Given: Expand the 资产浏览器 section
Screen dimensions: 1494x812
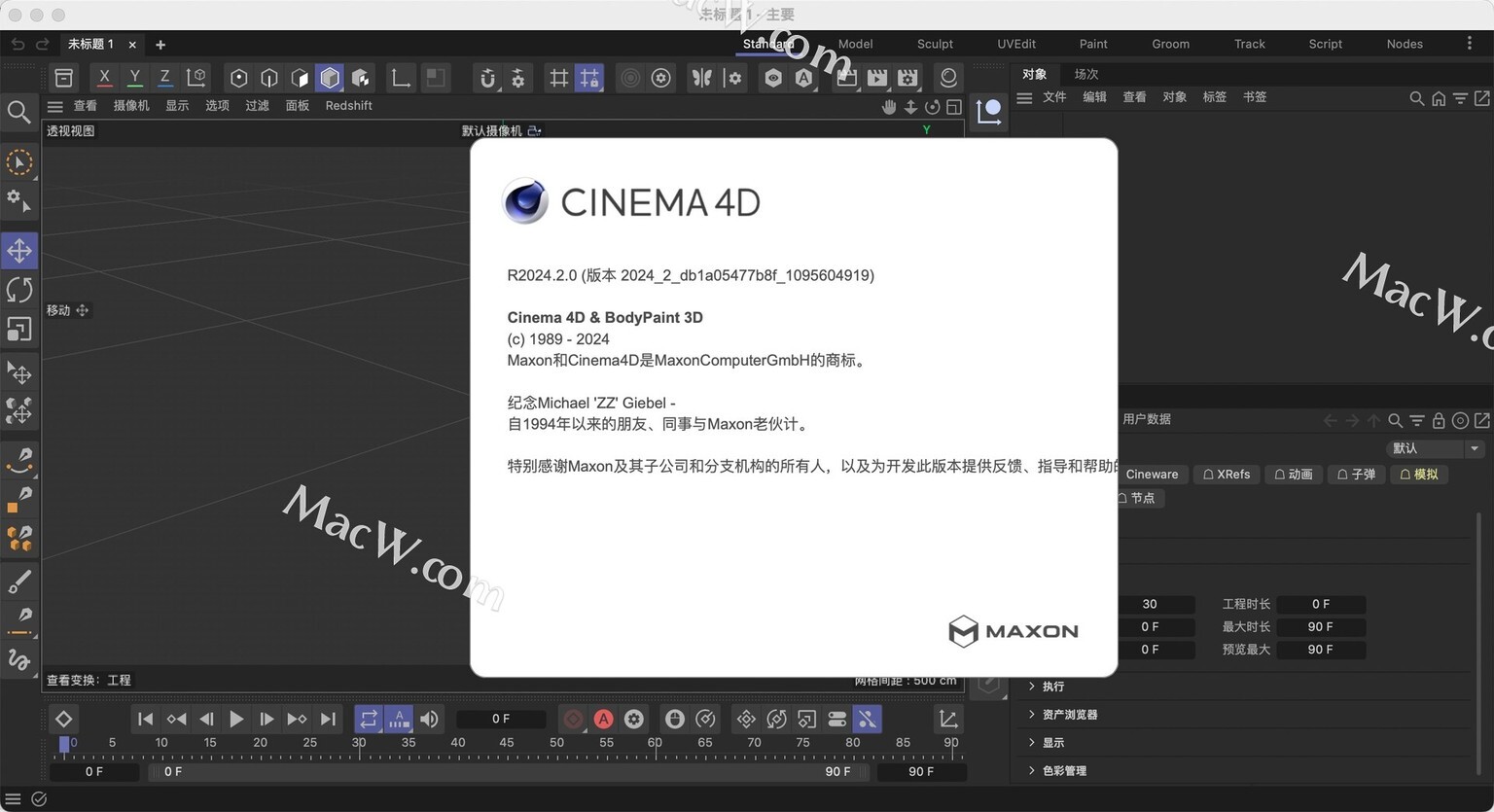Looking at the screenshot, I should point(1070,715).
